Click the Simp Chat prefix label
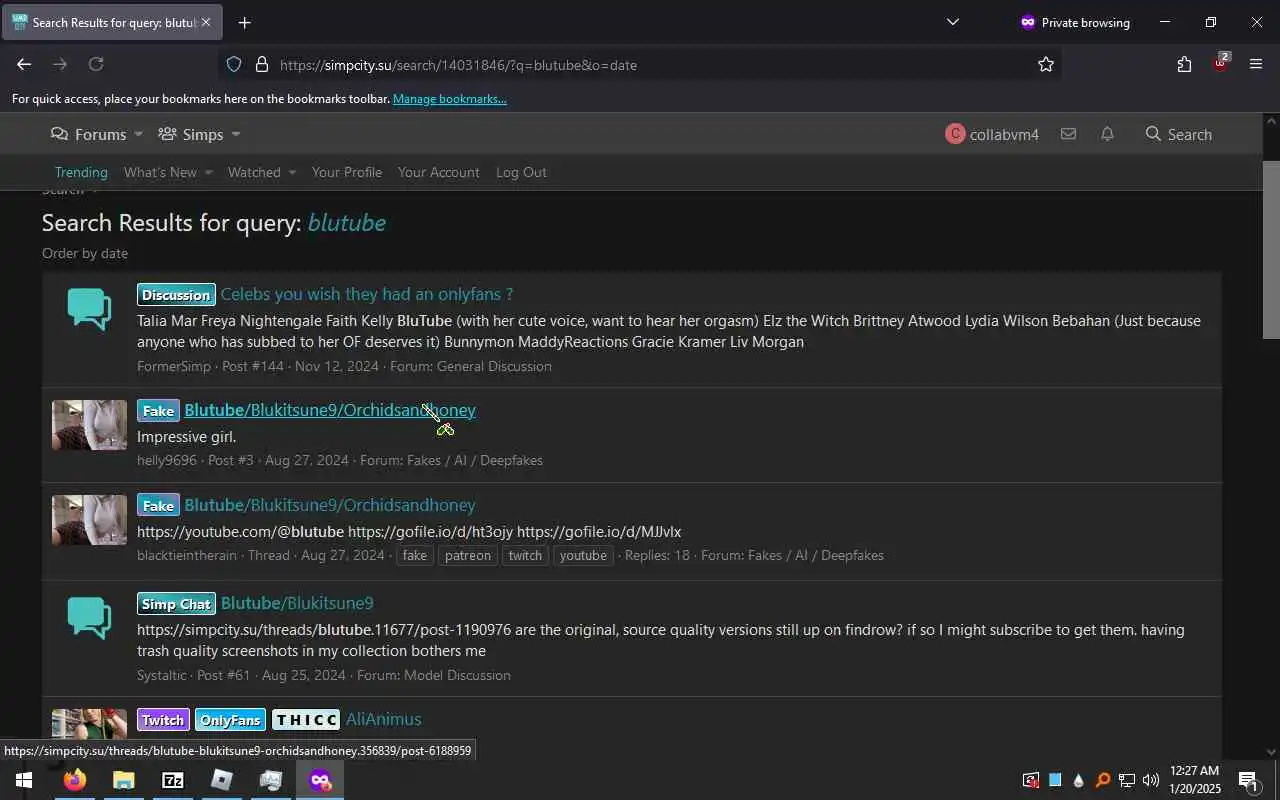The image size is (1280, 800). [x=176, y=604]
